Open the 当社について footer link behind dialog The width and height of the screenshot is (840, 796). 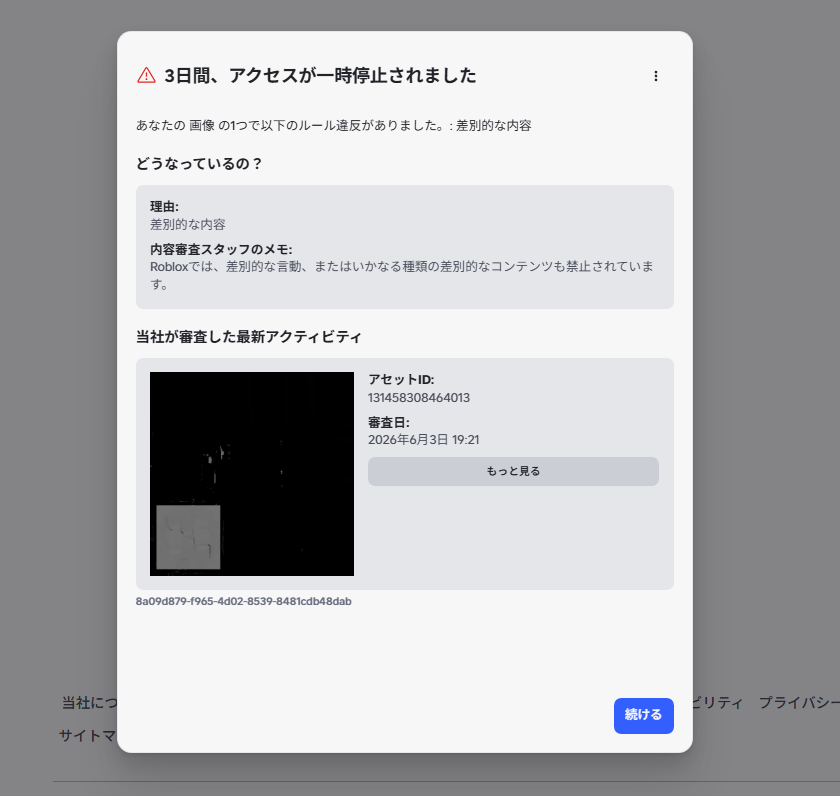(88, 703)
